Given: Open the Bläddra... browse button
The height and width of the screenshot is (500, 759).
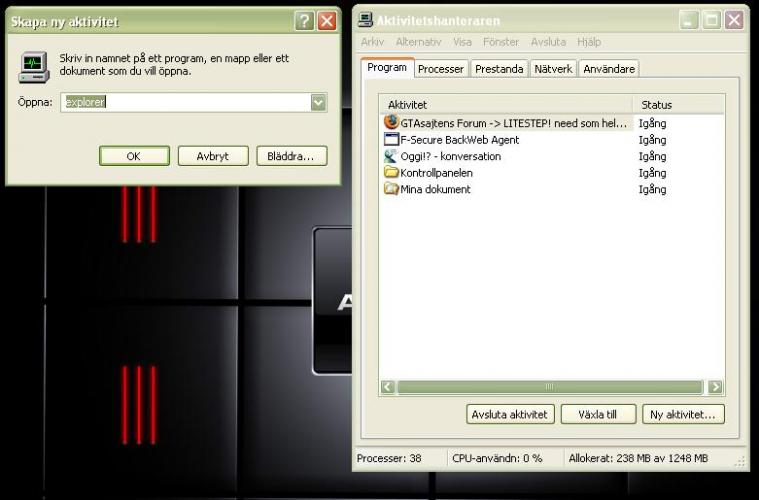Looking at the screenshot, I should pyautogui.click(x=291, y=156).
